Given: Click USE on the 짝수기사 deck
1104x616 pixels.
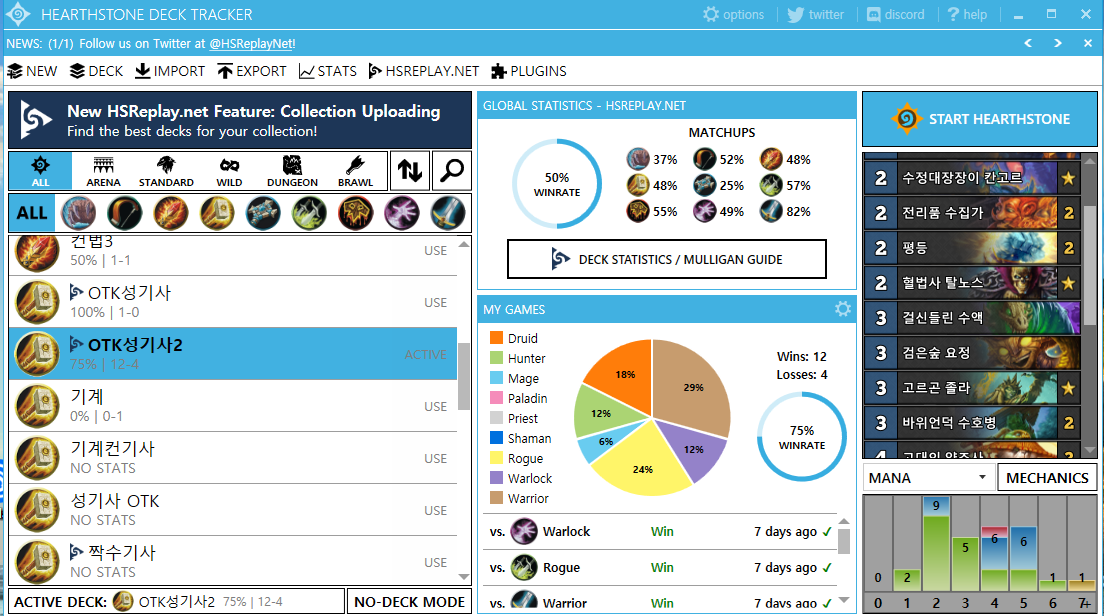Looking at the screenshot, I should tap(435, 563).
